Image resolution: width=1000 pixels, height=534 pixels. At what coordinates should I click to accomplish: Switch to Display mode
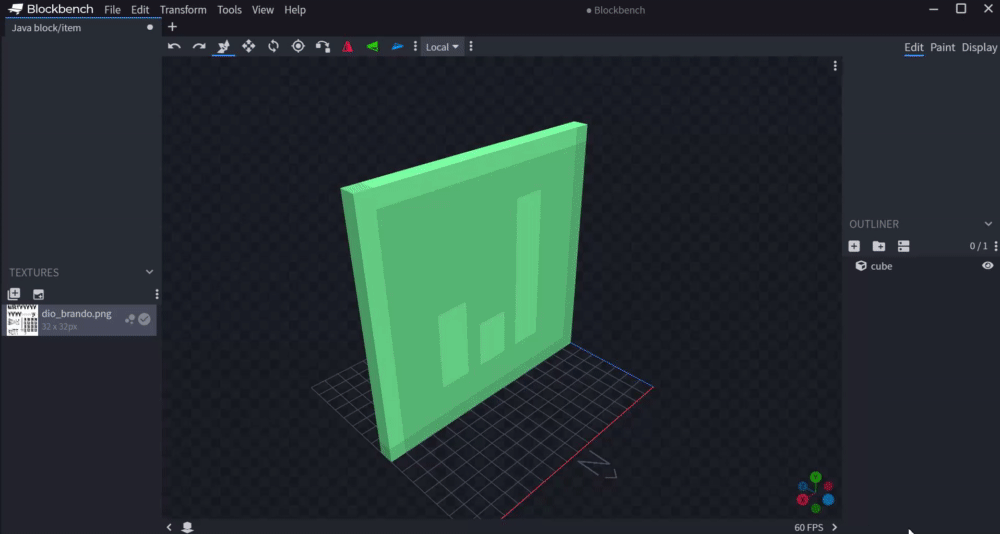[980, 47]
